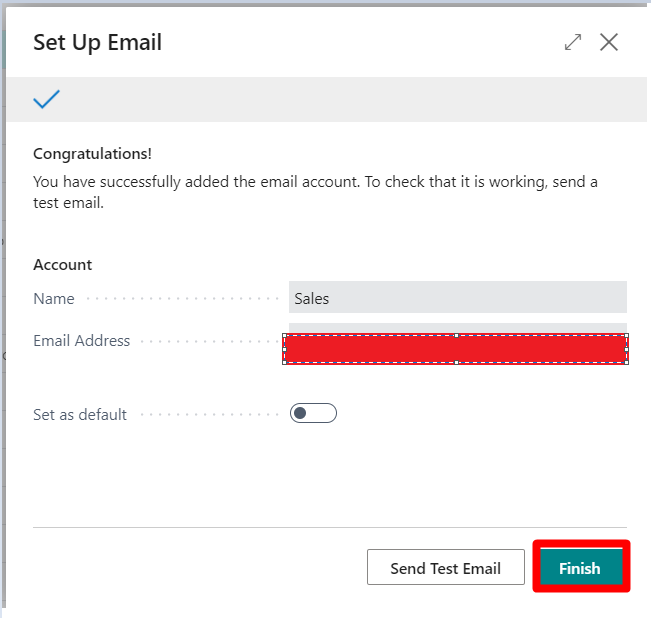Click the Congratulations! heading
The image size is (651, 618).
[x=92, y=154]
